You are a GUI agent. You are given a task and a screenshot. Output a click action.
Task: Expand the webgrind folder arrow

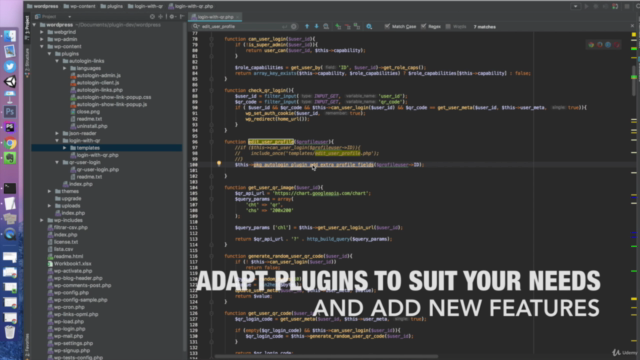(42, 32)
